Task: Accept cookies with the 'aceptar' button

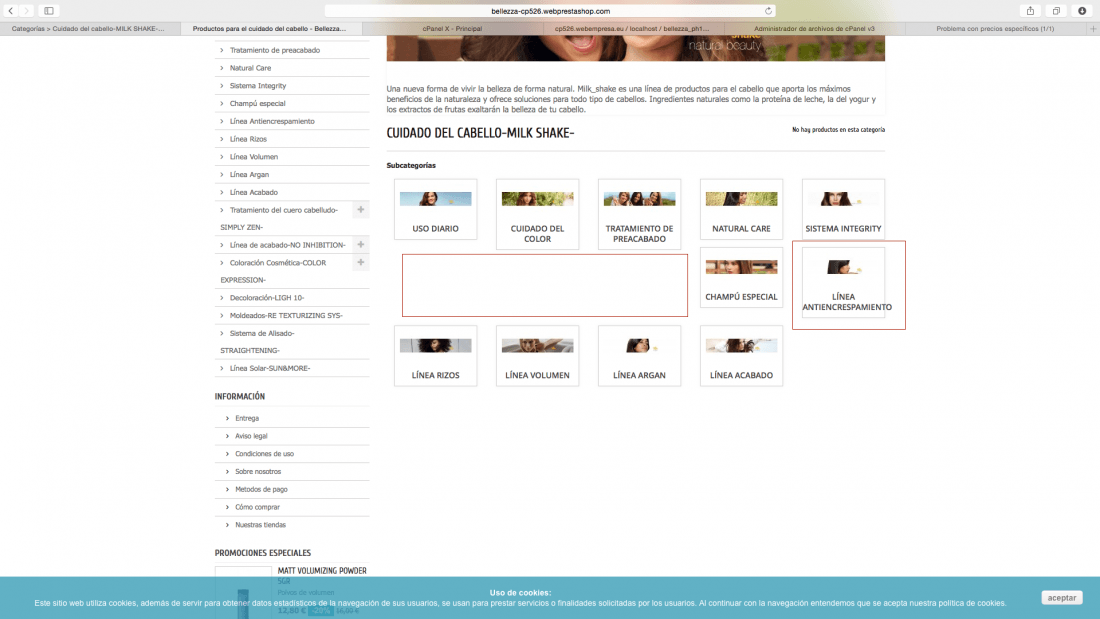Action: pyautogui.click(x=1061, y=598)
